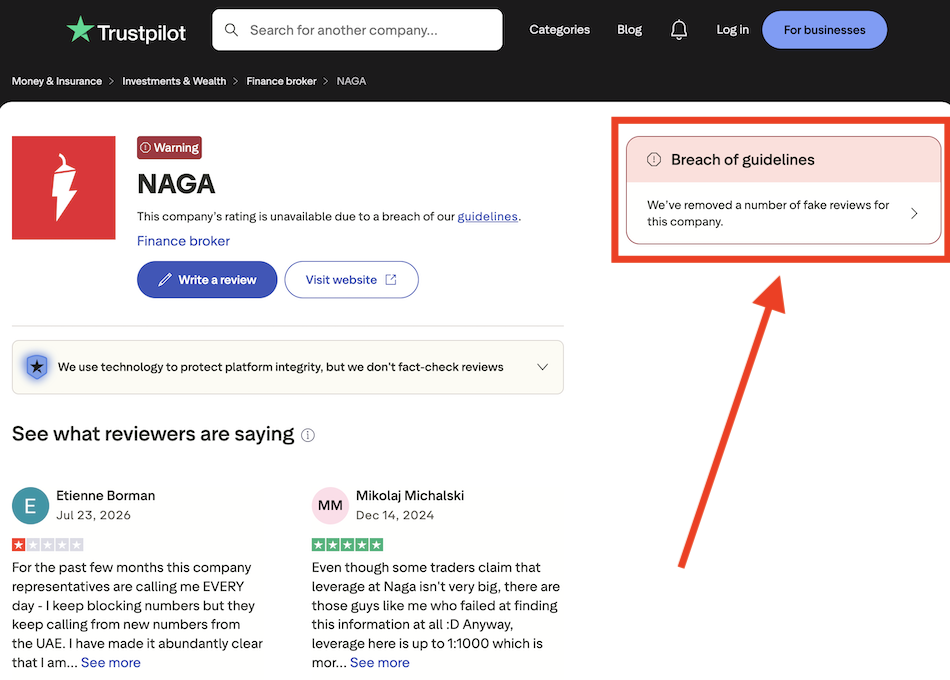Open the guidelines link
Viewport: 950px width, 680px height.
pyautogui.click(x=487, y=216)
